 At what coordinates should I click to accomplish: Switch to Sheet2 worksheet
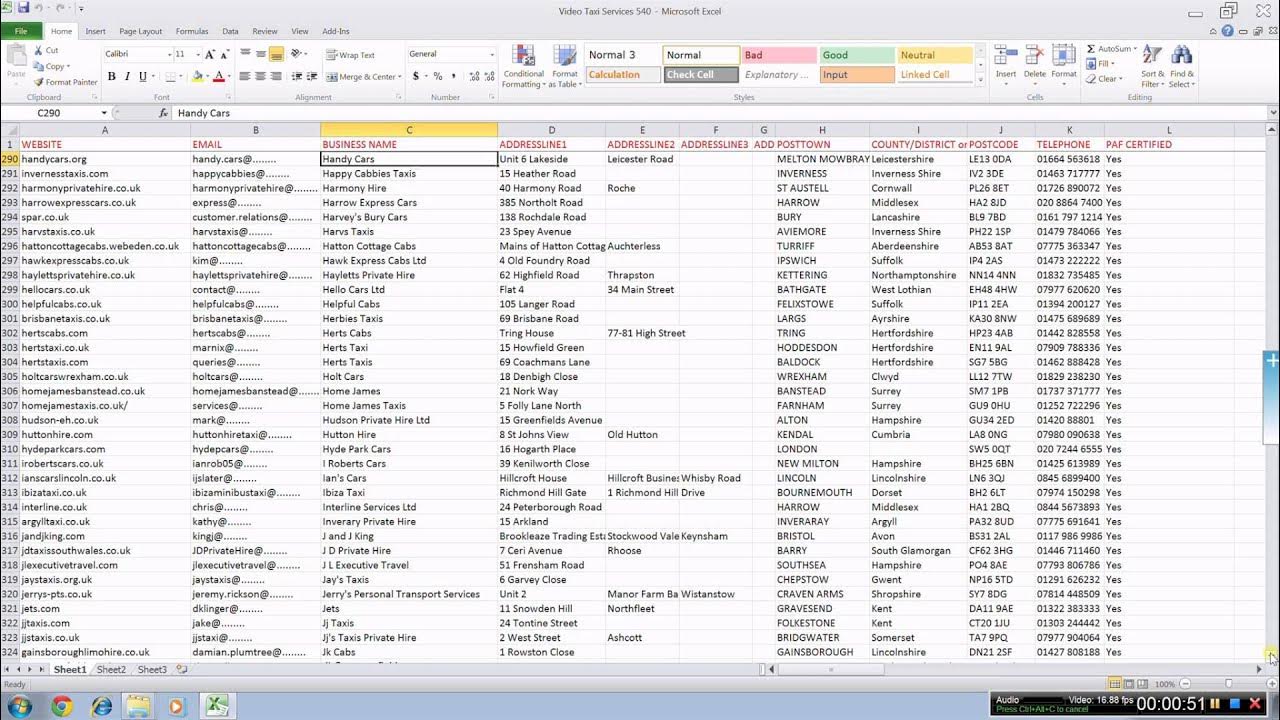(x=111, y=669)
